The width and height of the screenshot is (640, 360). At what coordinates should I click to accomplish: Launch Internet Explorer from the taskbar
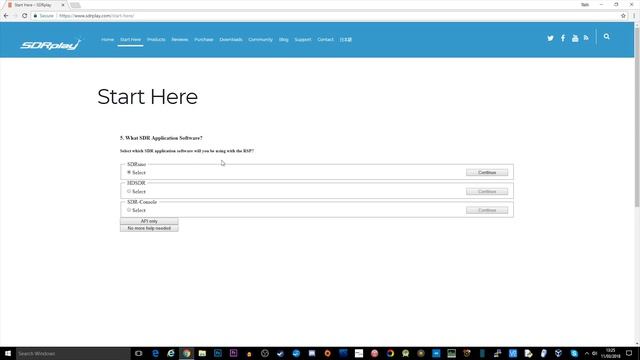coord(171,353)
